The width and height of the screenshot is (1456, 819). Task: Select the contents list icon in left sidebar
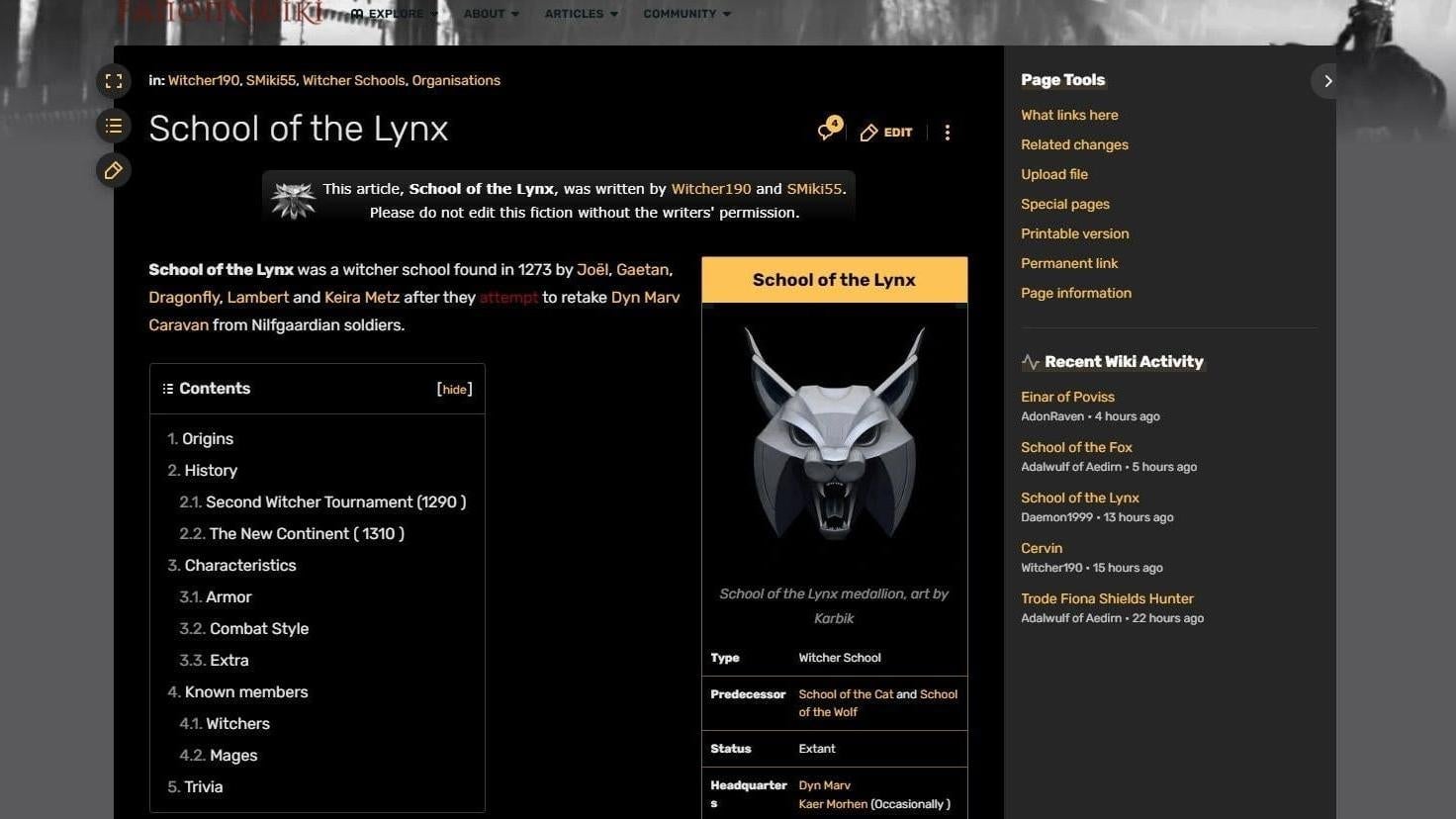pyautogui.click(x=113, y=126)
